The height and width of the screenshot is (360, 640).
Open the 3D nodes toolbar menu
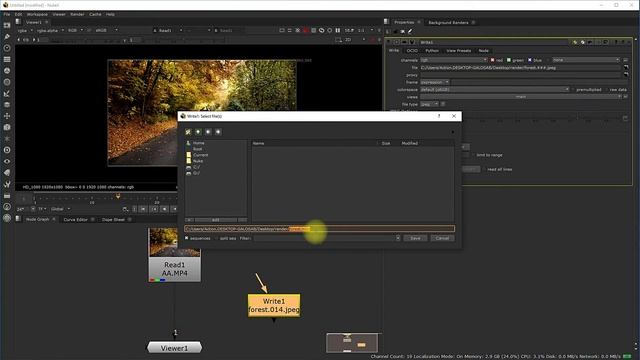point(7,127)
